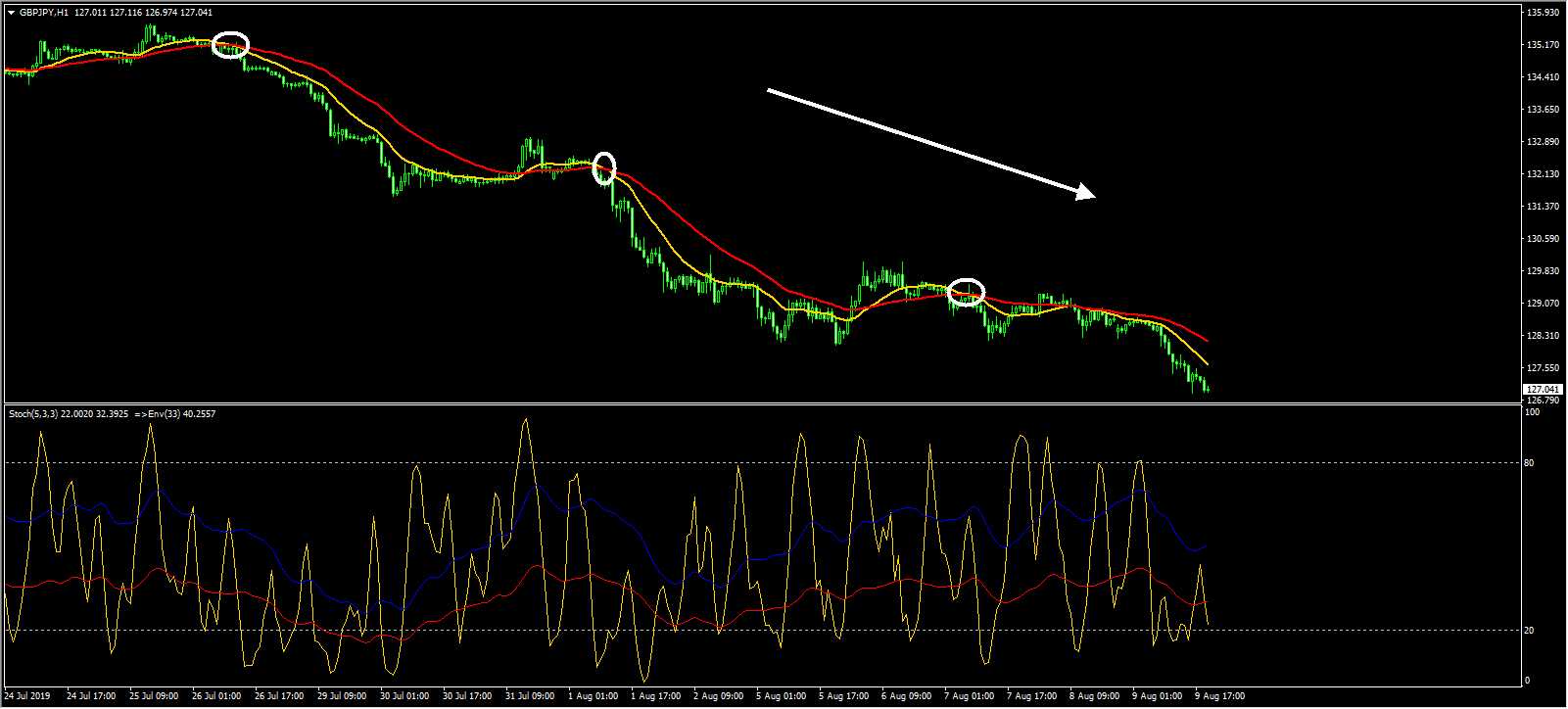Click the 128.310 price scale label

point(1542,336)
